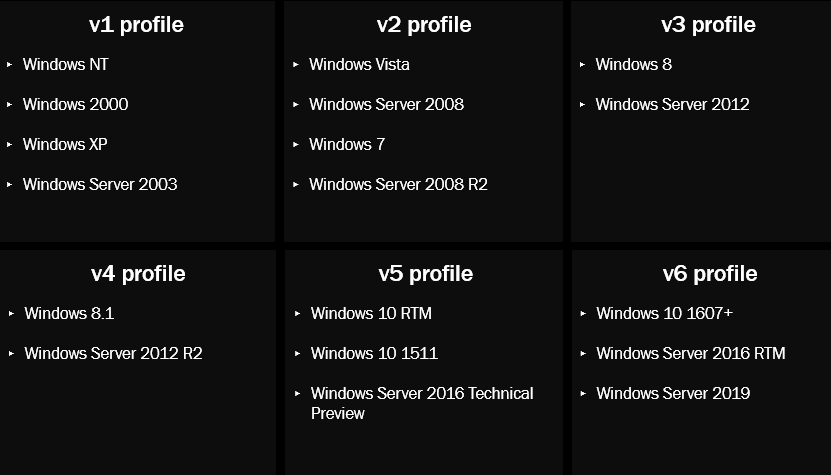831x475 pixels.
Task: Click the arrow bullet beside Windows Vista
Action: click(x=296, y=65)
